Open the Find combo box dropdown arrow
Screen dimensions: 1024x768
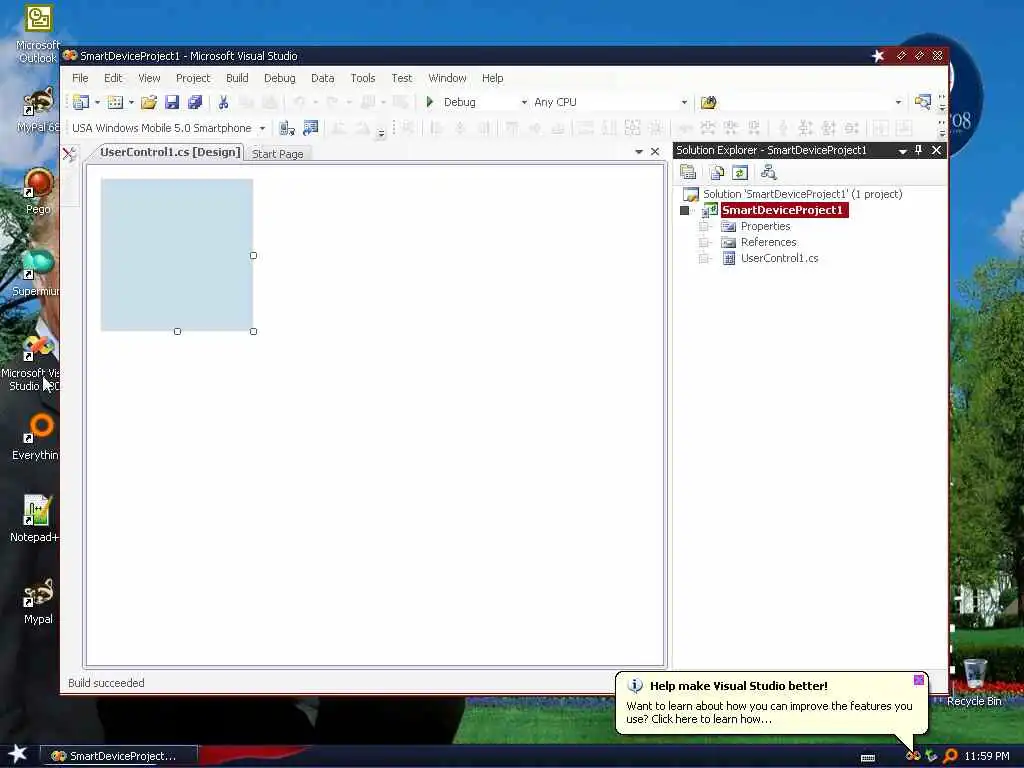click(898, 102)
